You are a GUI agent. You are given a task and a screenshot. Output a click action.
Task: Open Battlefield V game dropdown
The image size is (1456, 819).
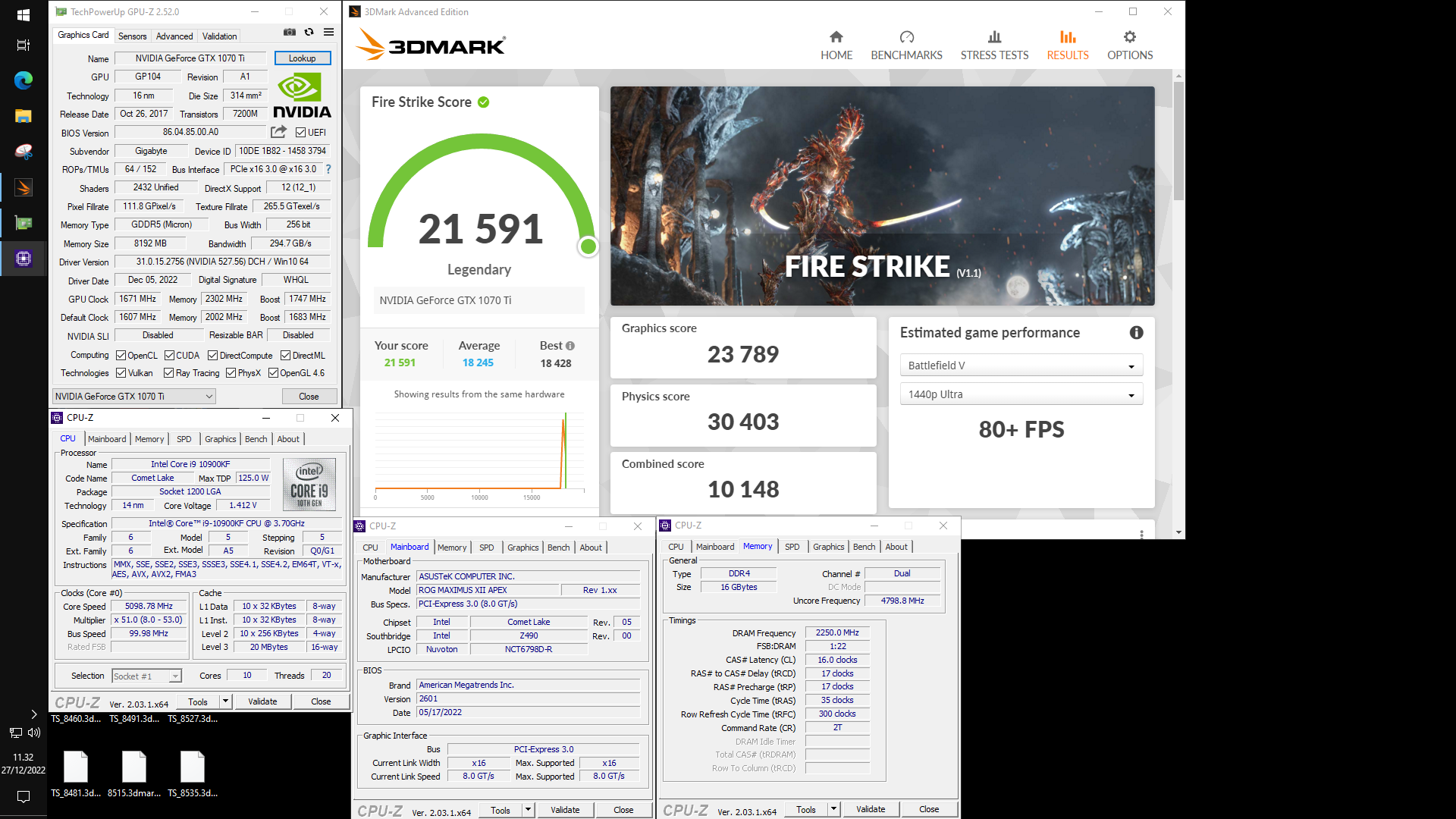(1021, 366)
